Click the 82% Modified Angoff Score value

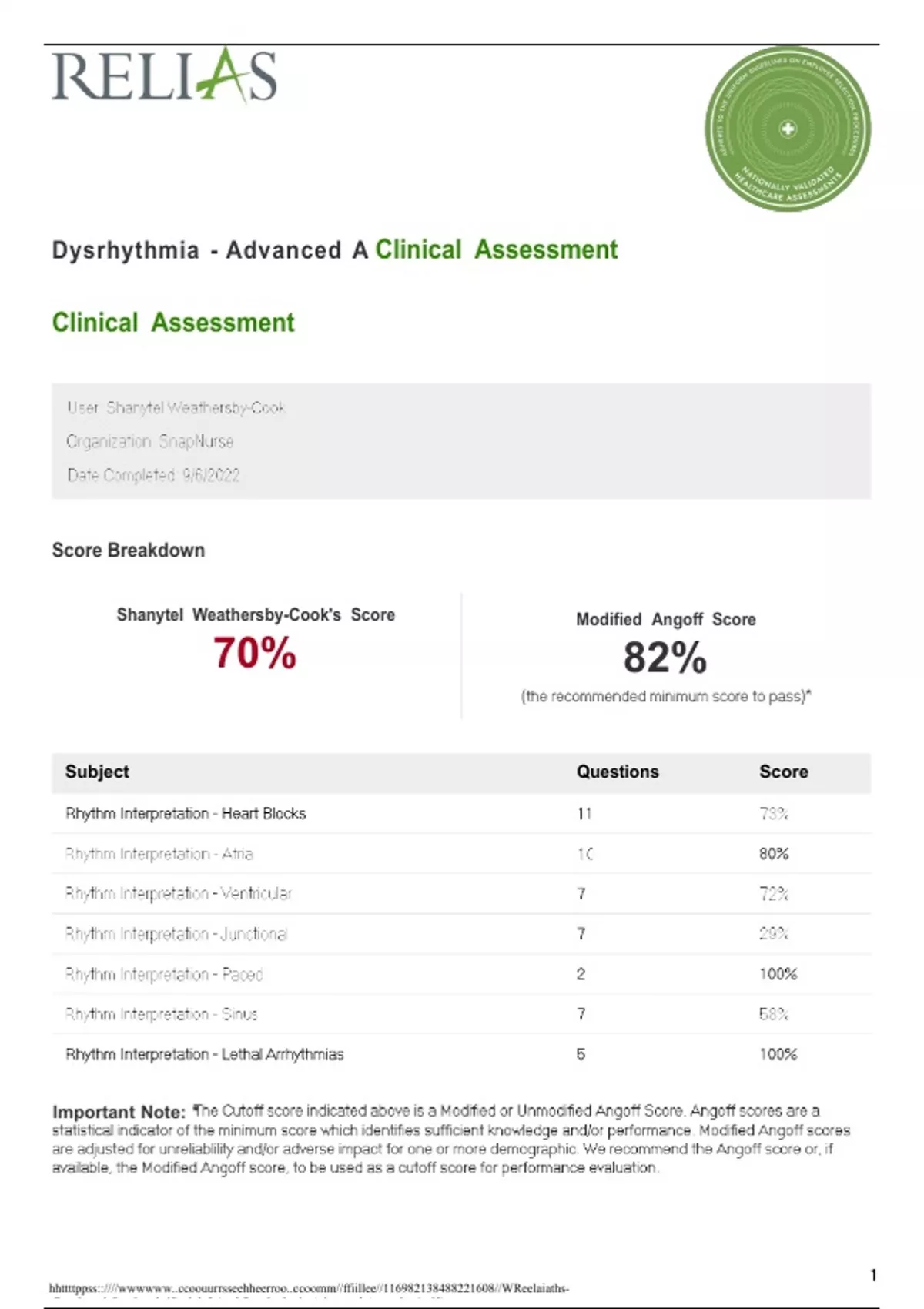click(665, 658)
